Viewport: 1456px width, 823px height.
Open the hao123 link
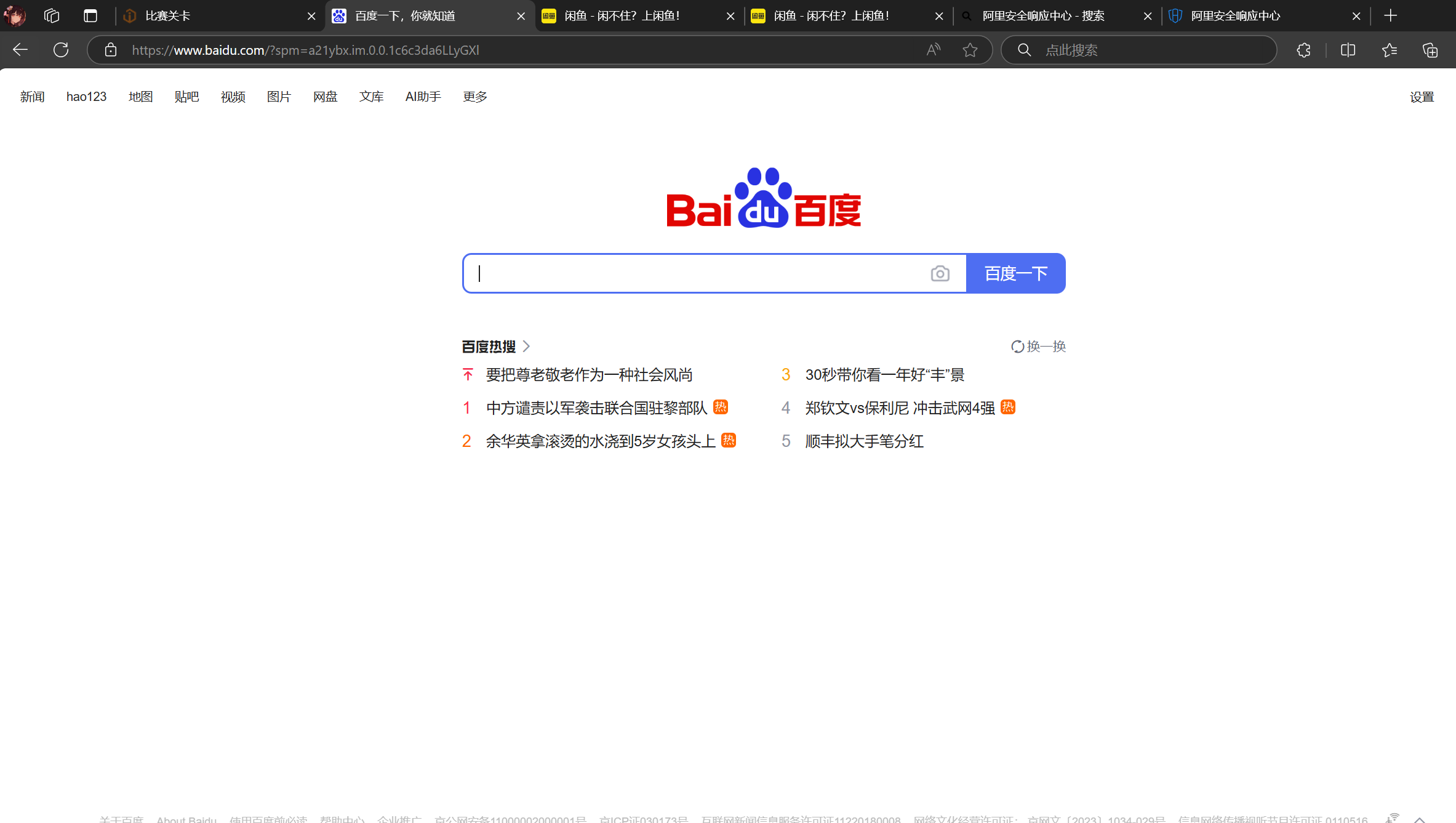click(86, 97)
